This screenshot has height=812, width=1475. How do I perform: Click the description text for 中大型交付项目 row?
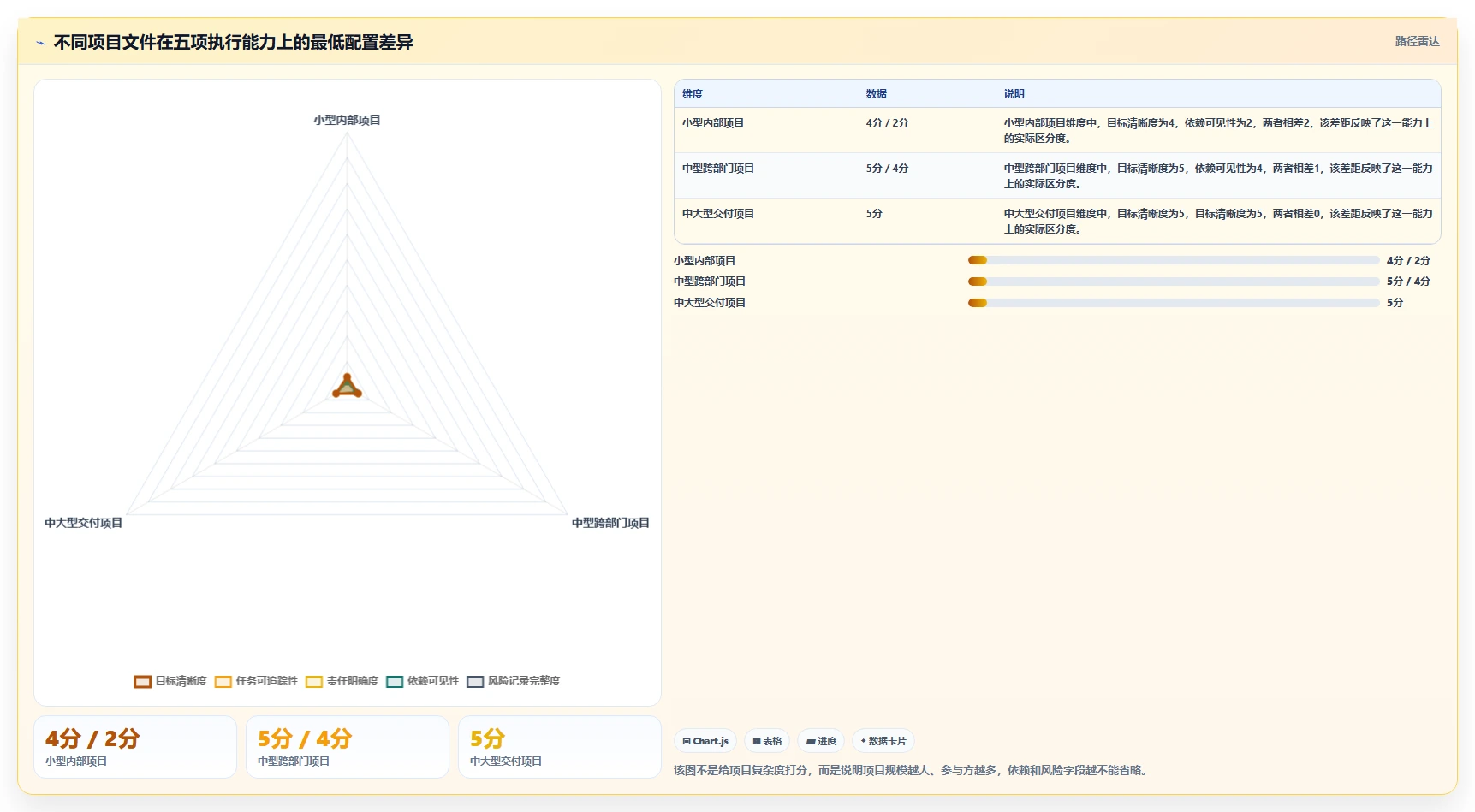pyautogui.click(x=1218, y=221)
